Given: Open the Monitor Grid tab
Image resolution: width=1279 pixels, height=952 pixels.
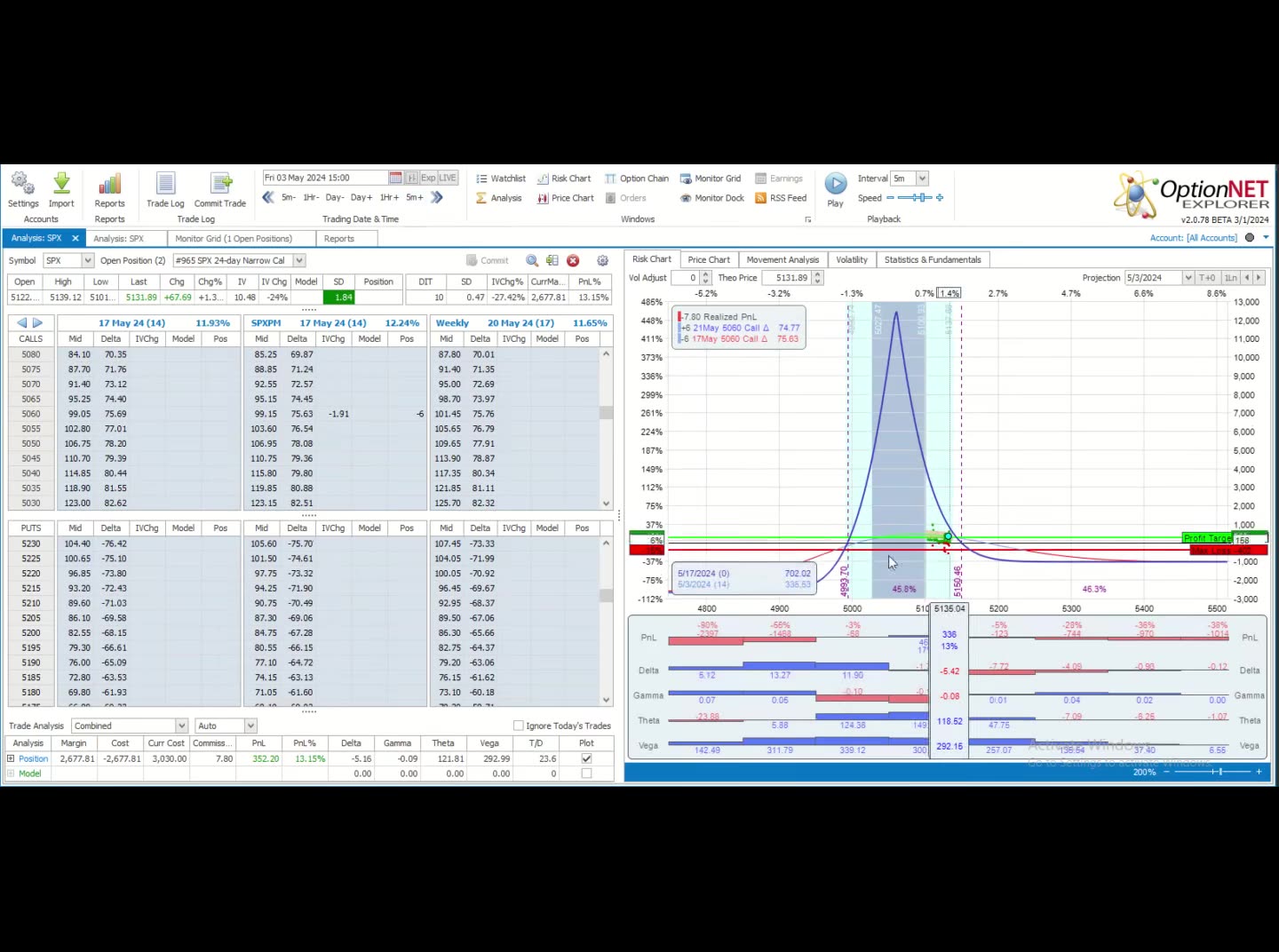Looking at the screenshot, I should [x=233, y=238].
